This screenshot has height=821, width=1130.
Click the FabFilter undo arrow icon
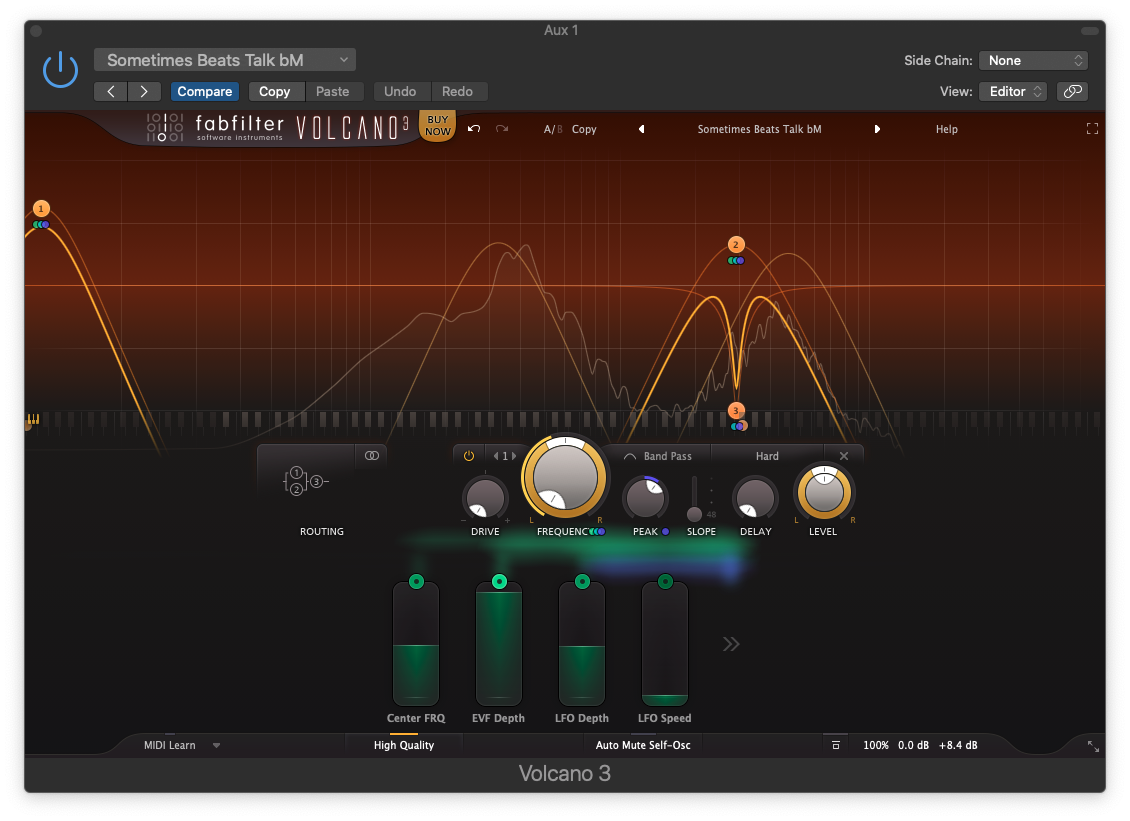[x=474, y=129]
